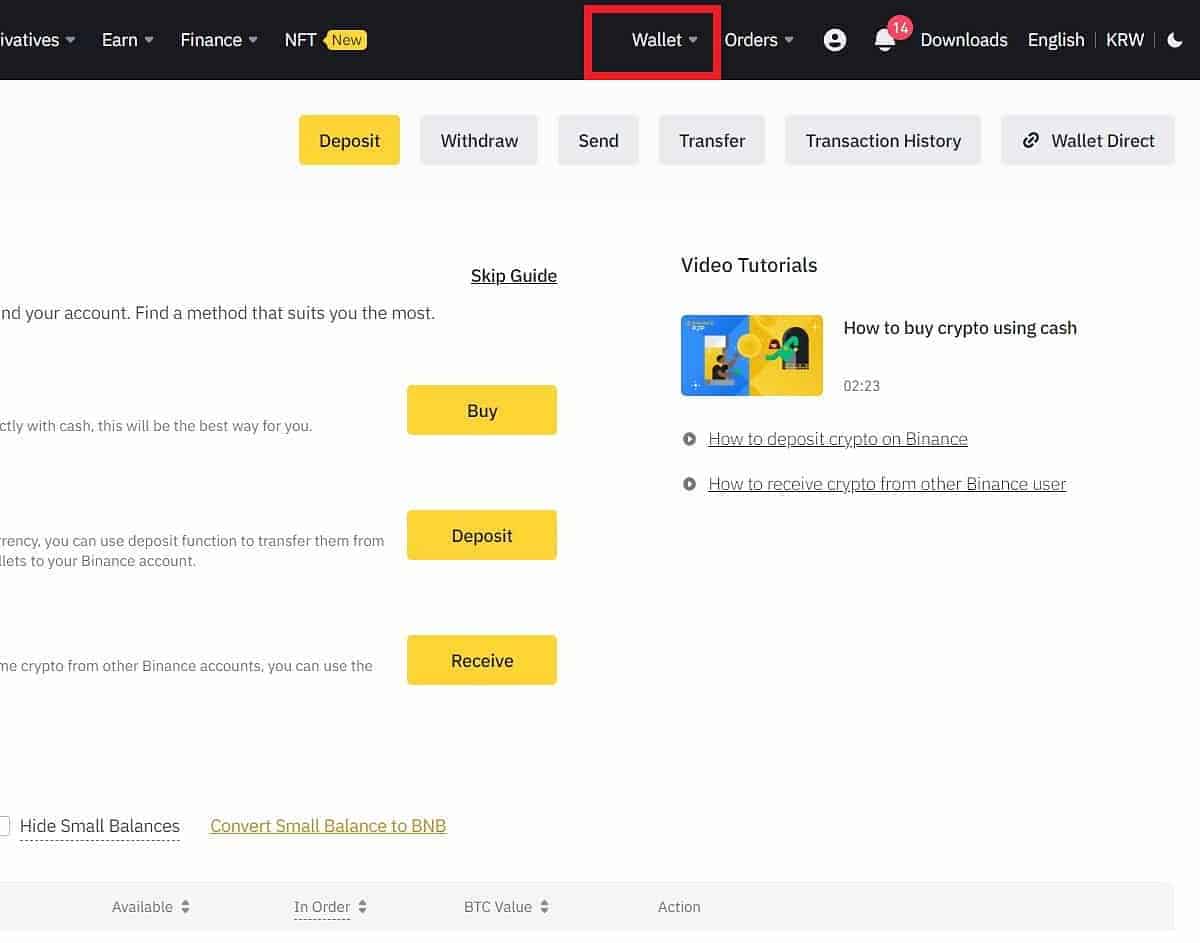Open the Finance menu
This screenshot has width=1200, height=943.
[218, 40]
